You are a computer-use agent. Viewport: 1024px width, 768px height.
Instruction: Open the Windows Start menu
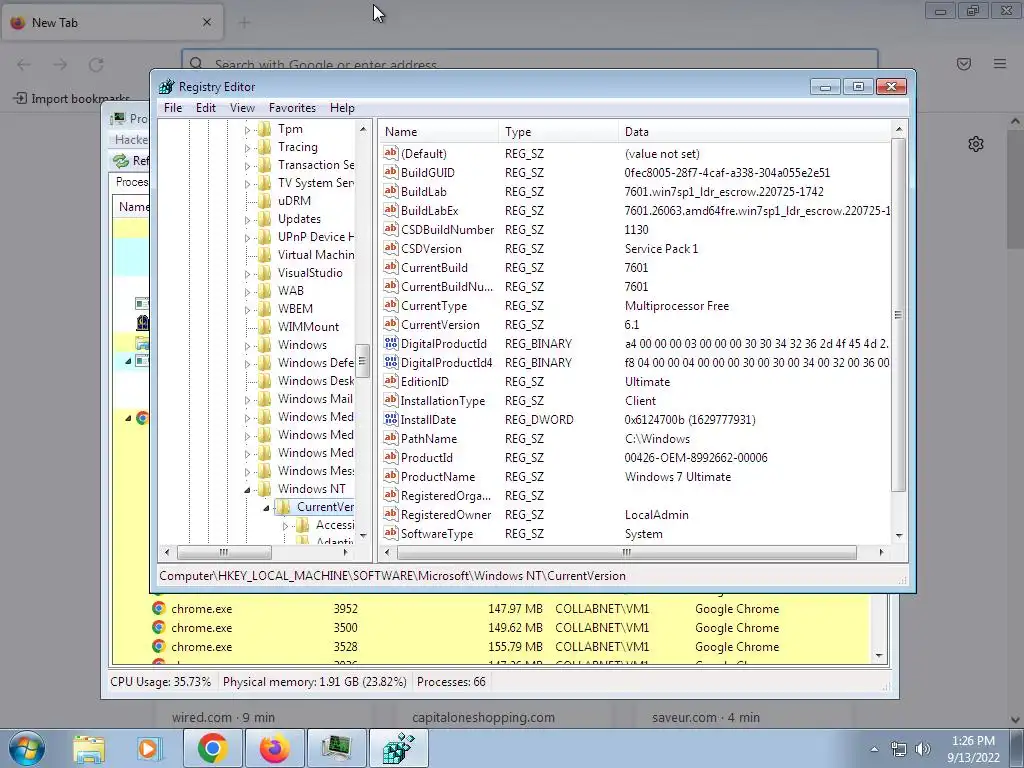(x=27, y=748)
